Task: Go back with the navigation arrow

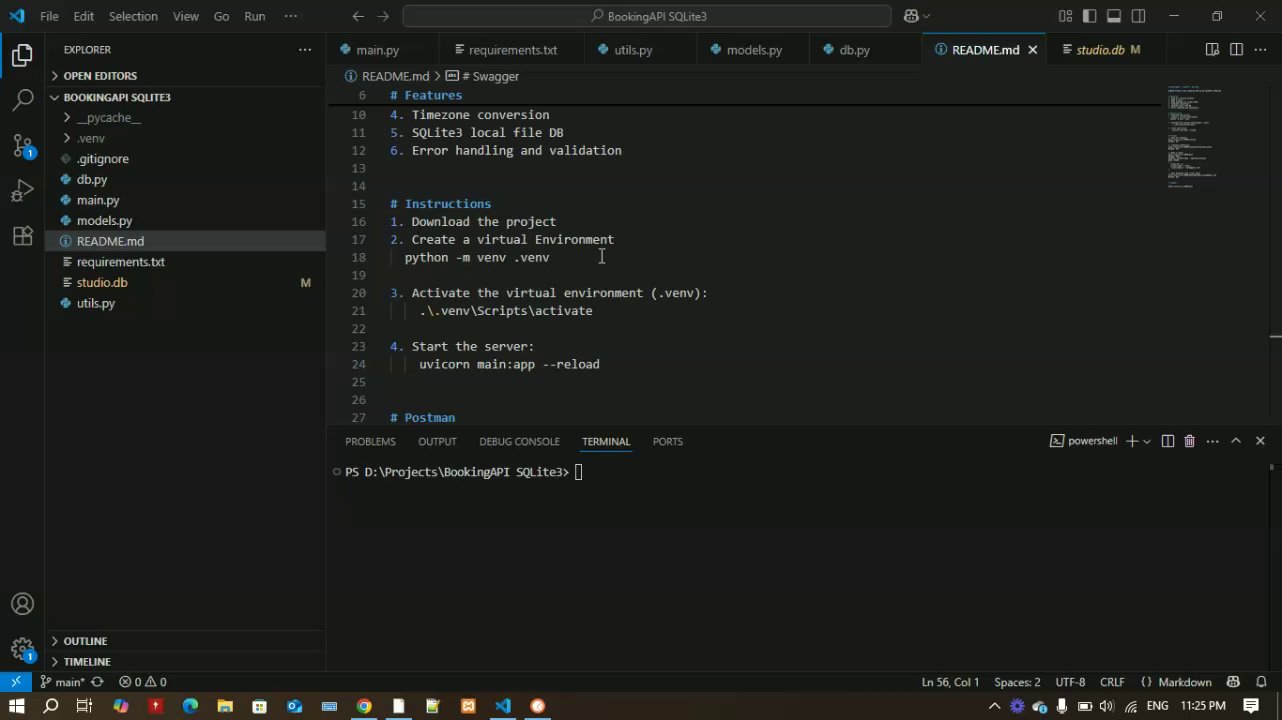Action: pyautogui.click(x=358, y=16)
